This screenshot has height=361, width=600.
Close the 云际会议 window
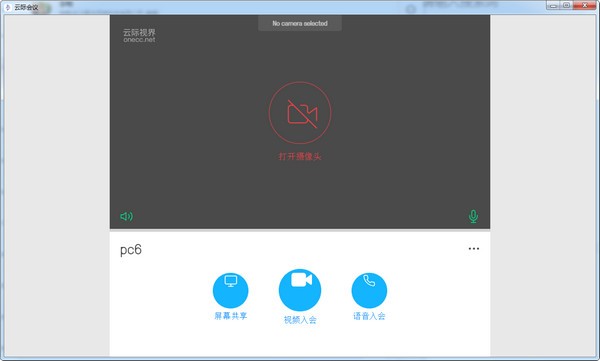coord(584,5)
